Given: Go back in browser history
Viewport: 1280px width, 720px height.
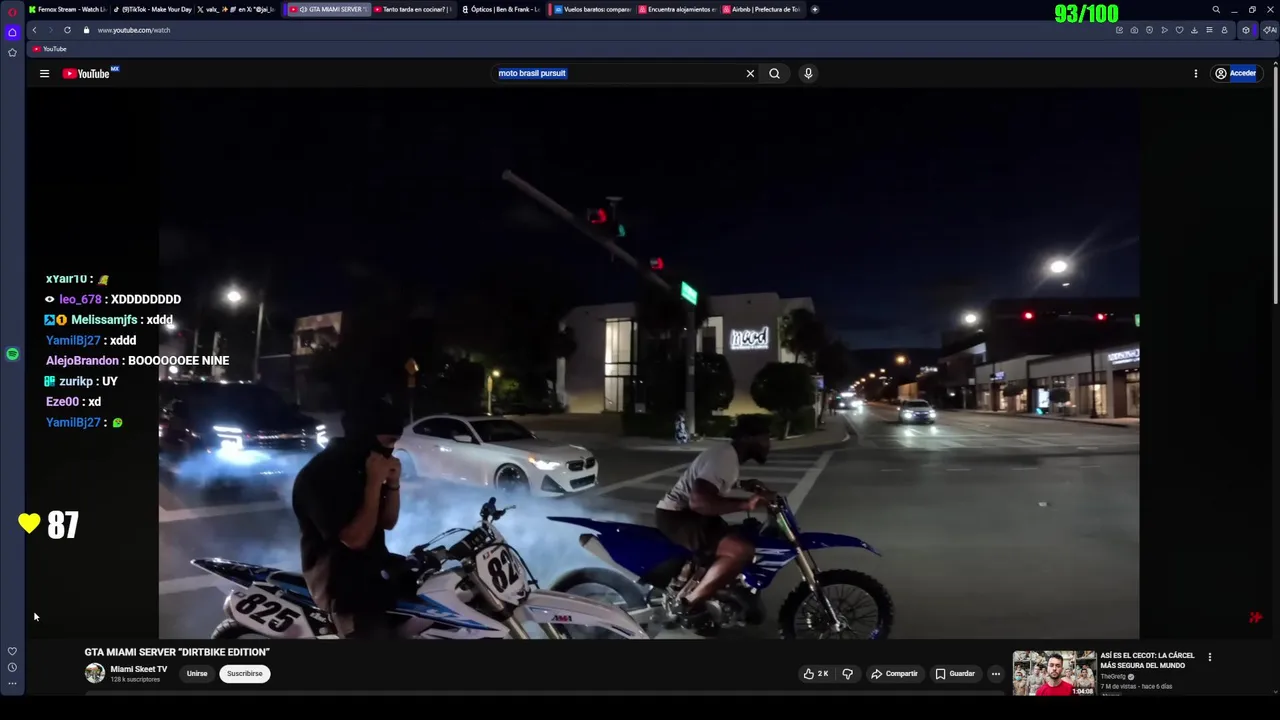Looking at the screenshot, I should [x=34, y=30].
